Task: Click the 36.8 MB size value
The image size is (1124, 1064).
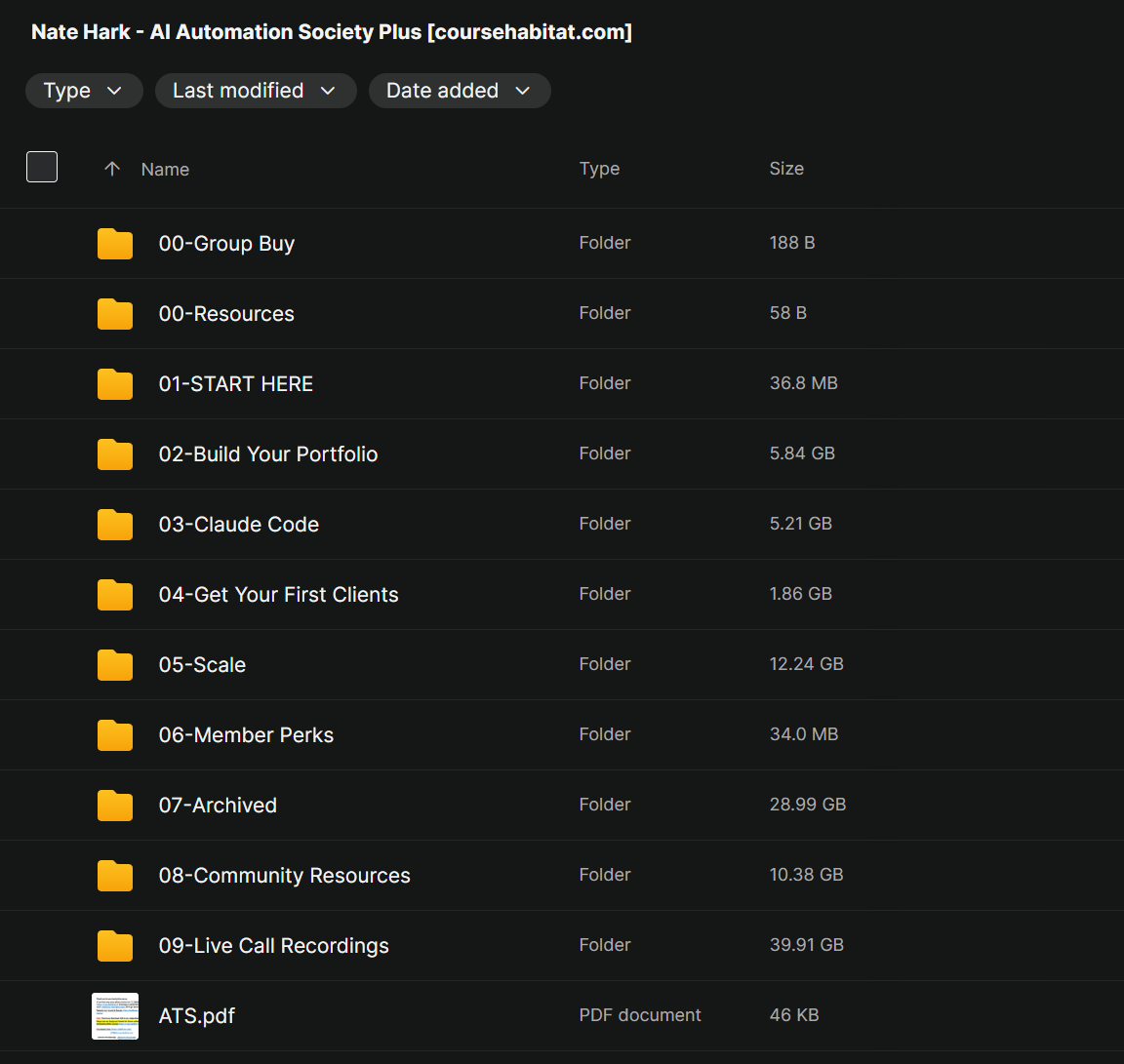Action: pos(804,383)
